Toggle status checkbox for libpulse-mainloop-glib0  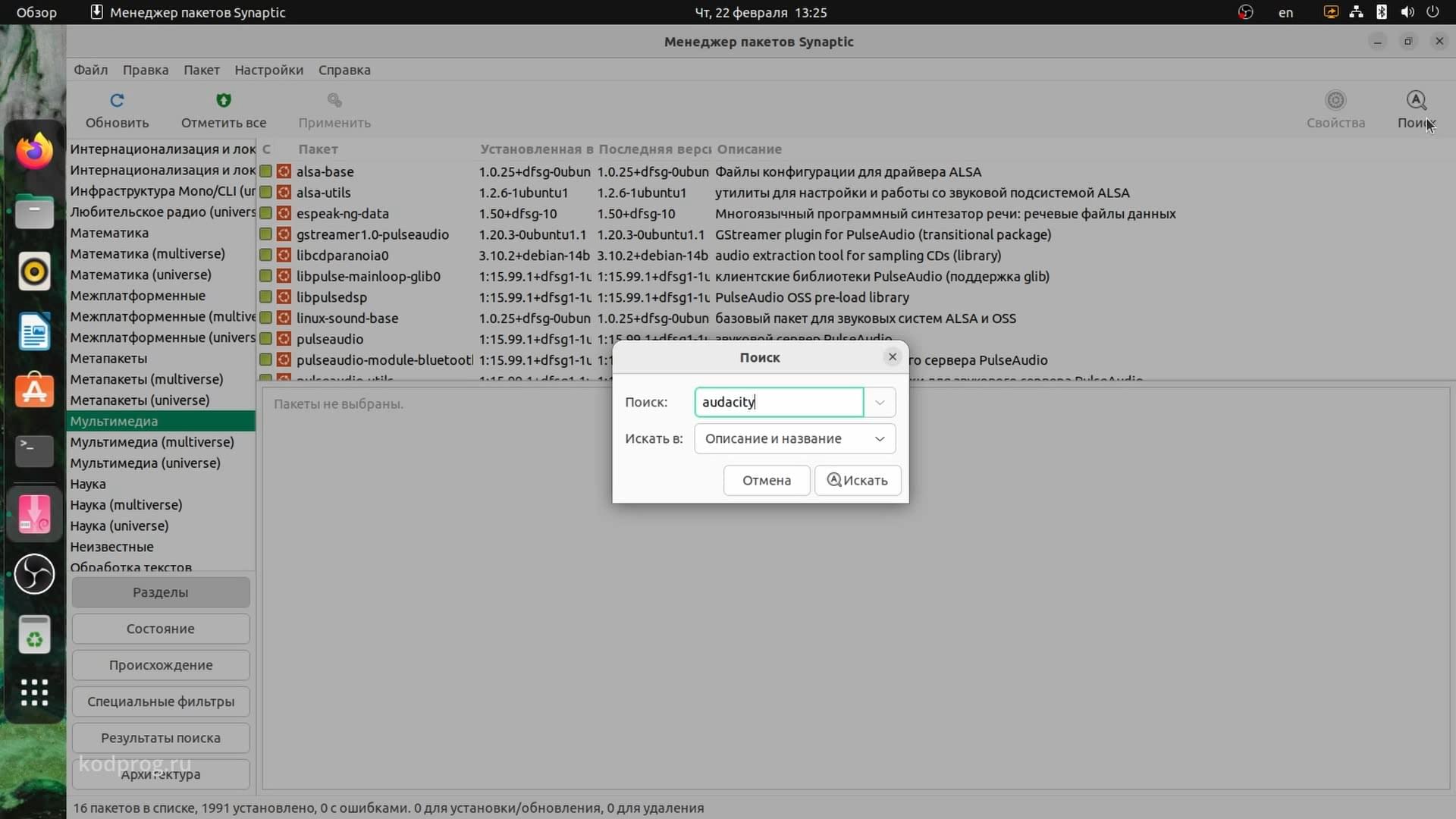click(x=265, y=276)
